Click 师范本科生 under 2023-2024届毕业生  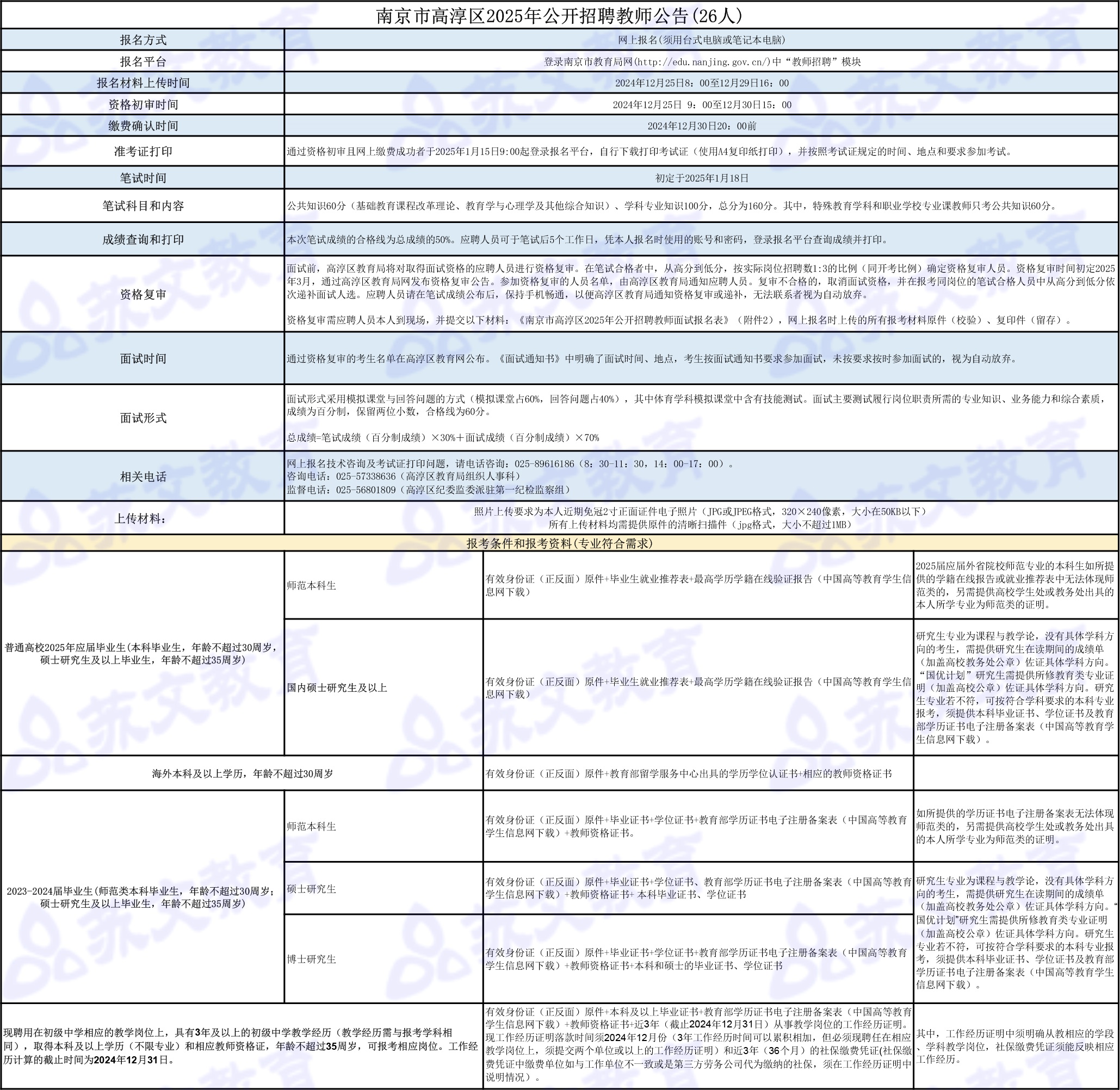click(383, 826)
